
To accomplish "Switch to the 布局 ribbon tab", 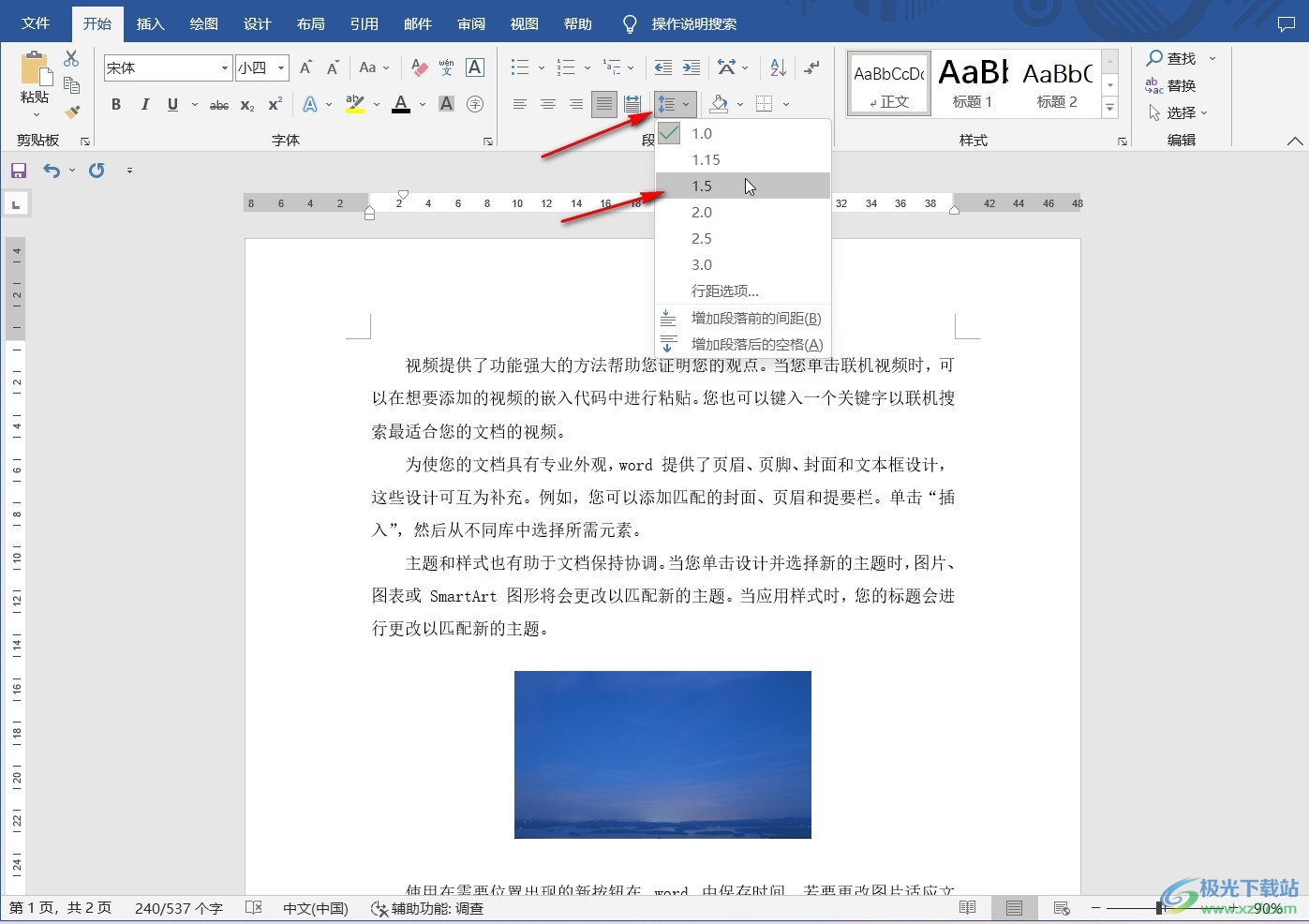I will coord(310,23).
